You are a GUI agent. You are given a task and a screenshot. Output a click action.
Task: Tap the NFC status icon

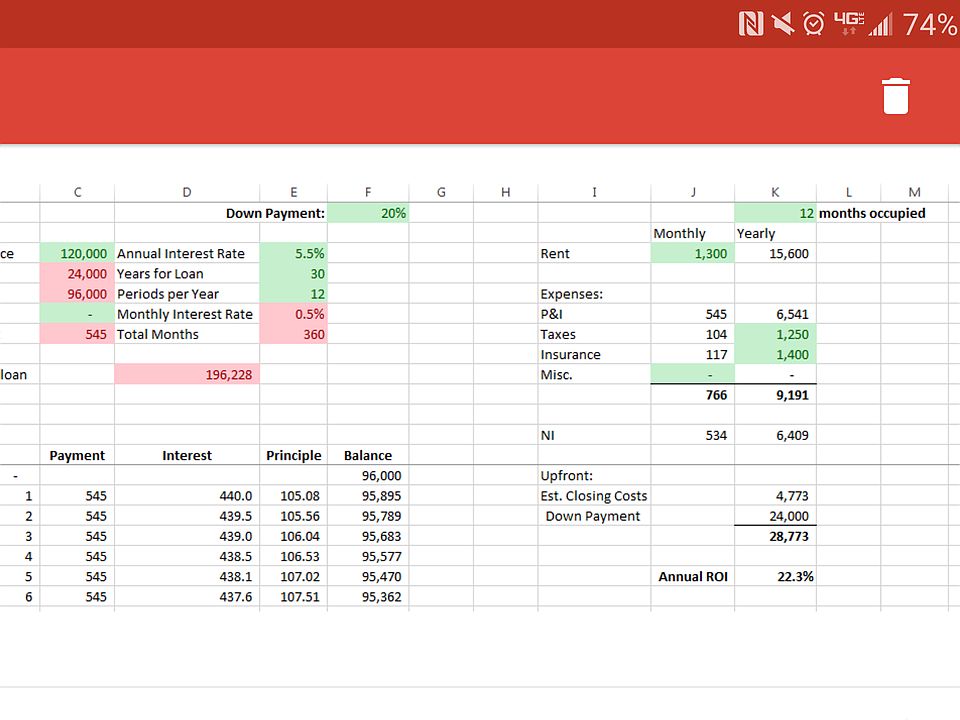click(751, 24)
